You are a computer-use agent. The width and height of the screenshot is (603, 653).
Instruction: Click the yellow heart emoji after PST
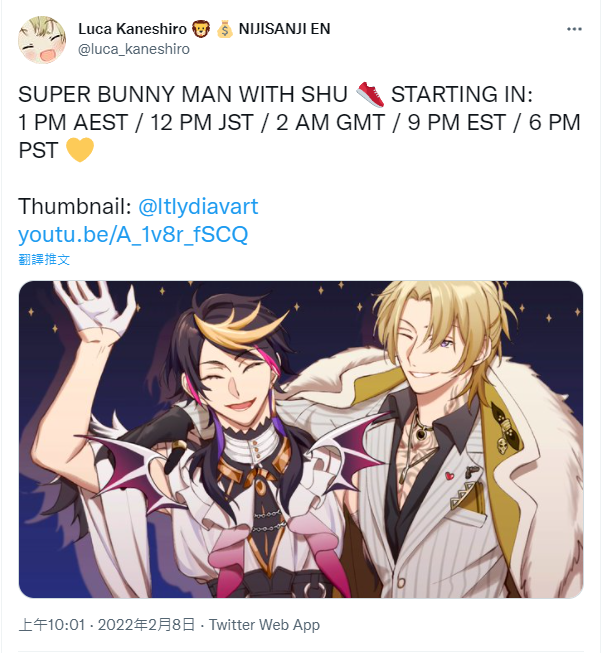[80, 150]
